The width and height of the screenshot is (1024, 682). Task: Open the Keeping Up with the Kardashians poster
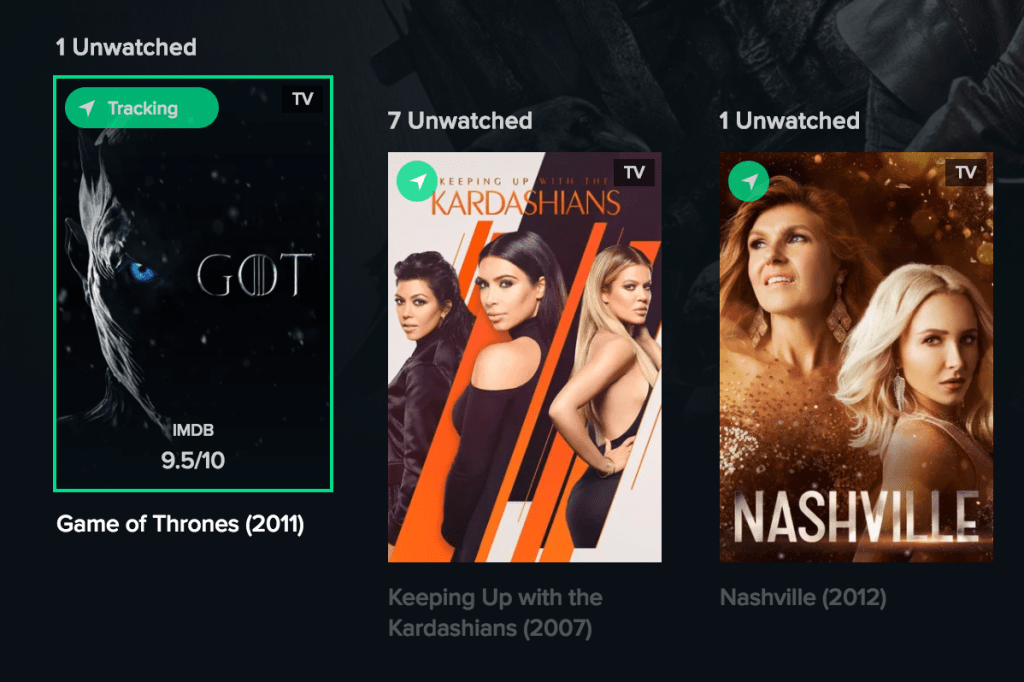(524, 357)
